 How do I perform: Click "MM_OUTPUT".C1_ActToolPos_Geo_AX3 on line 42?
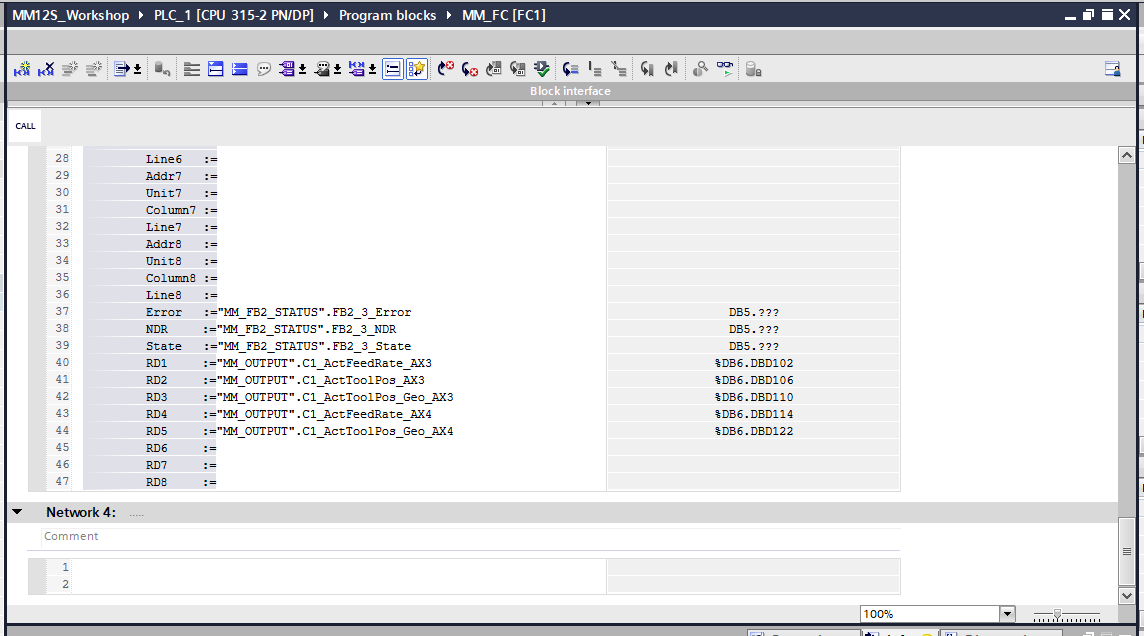pos(336,398)
